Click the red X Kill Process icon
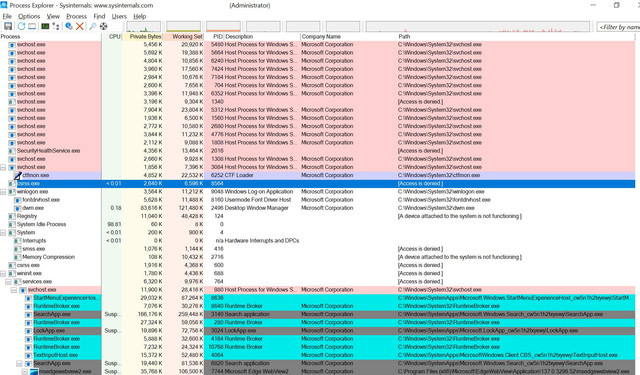The width and height of the screenshot is (640, 375). (80, 27)
